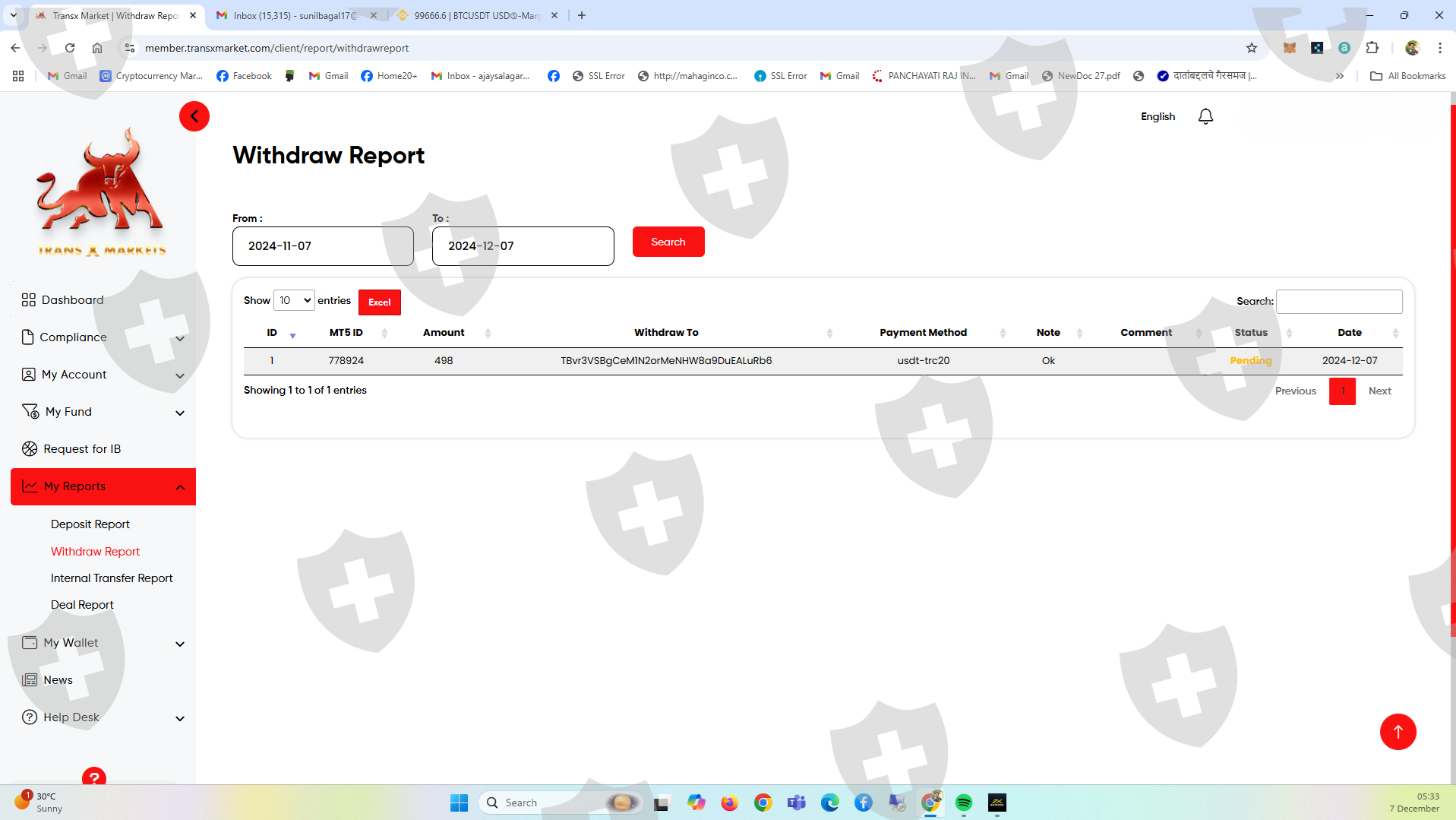Open Spotify from the taskbar
The width and height of the screenshot is (1456, 820).
pyautogui.click(x=964, y=803)
